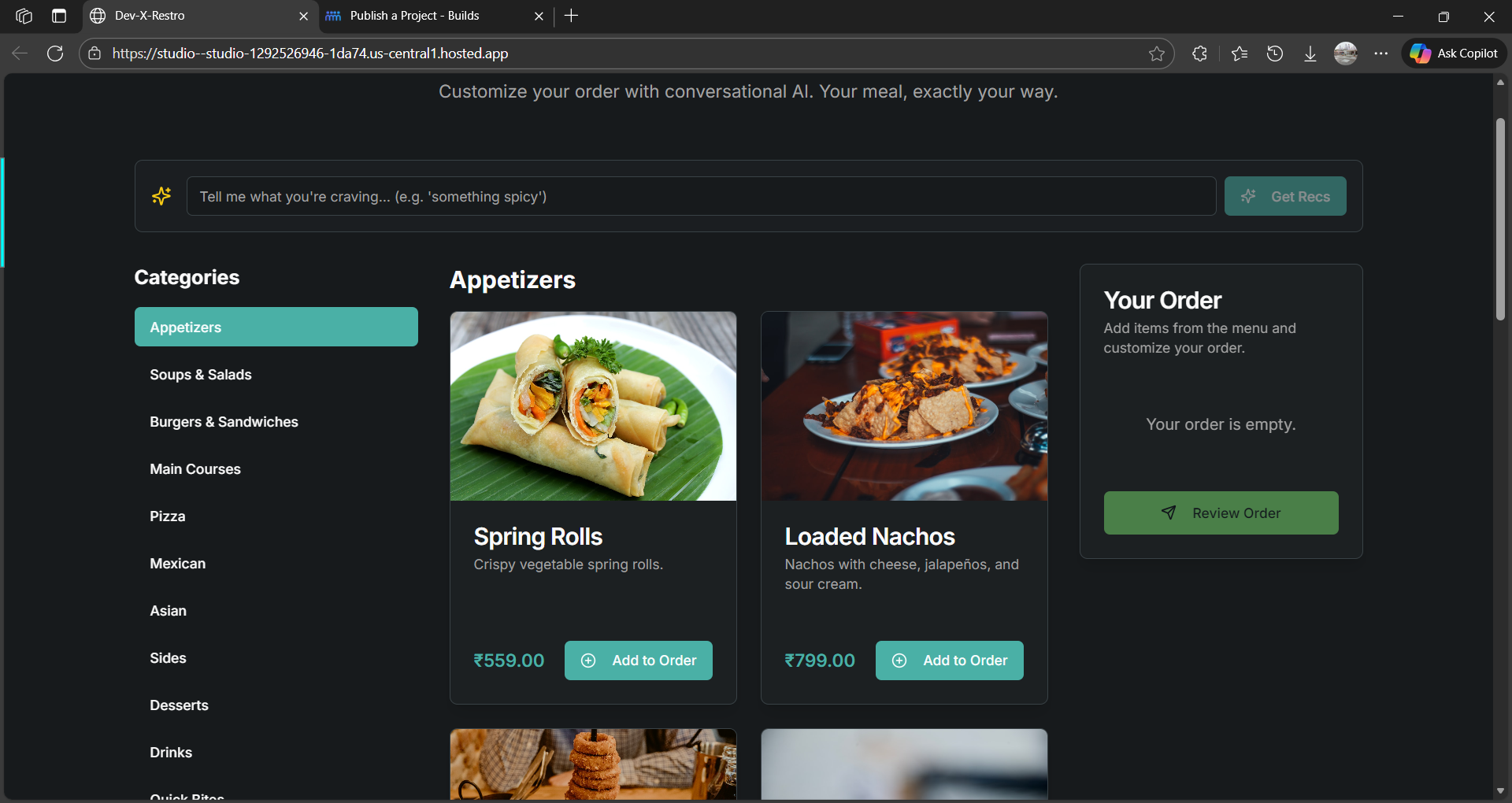
Task: Open the Favorites list
Action: (1240, 54)
